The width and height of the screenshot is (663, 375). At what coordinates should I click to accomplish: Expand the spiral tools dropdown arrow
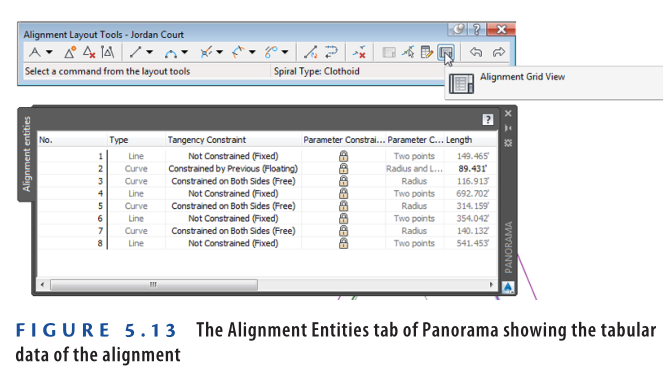click(285, 52)
